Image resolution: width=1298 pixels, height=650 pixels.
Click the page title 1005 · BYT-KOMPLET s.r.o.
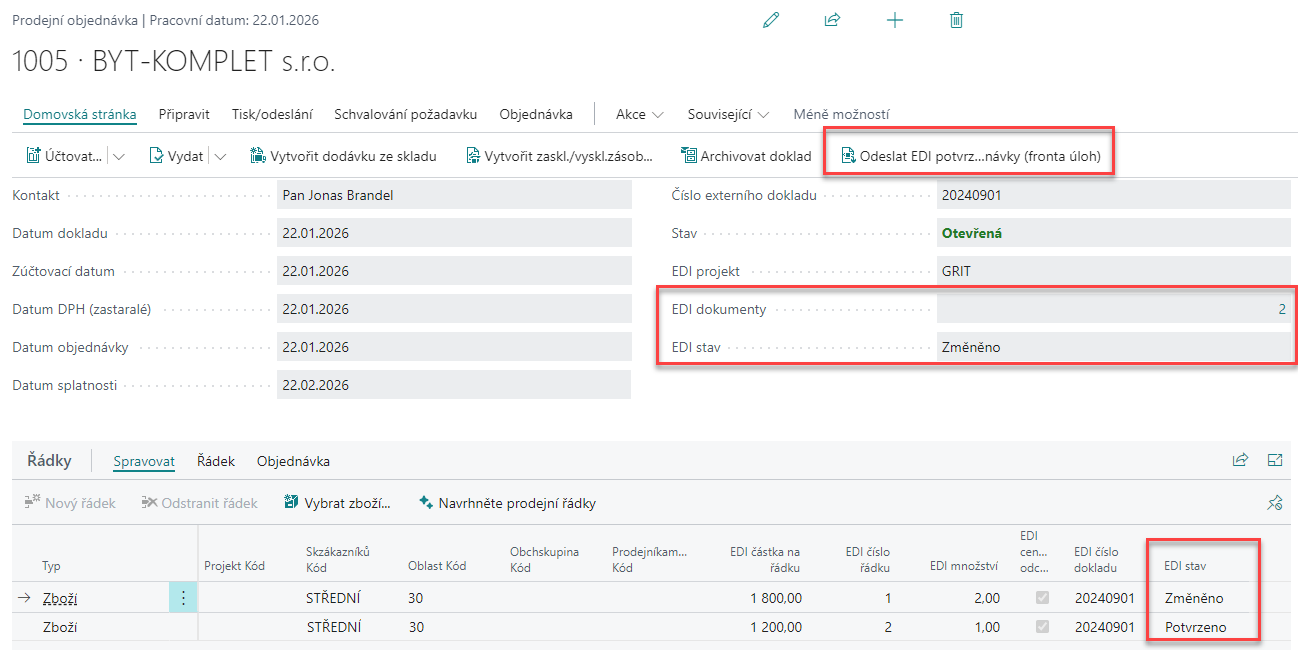(x=174, y=62)
